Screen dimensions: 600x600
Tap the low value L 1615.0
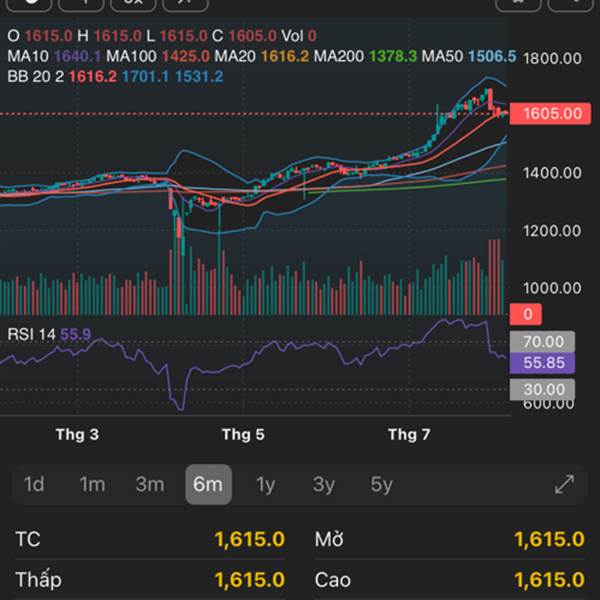[177, 36]
